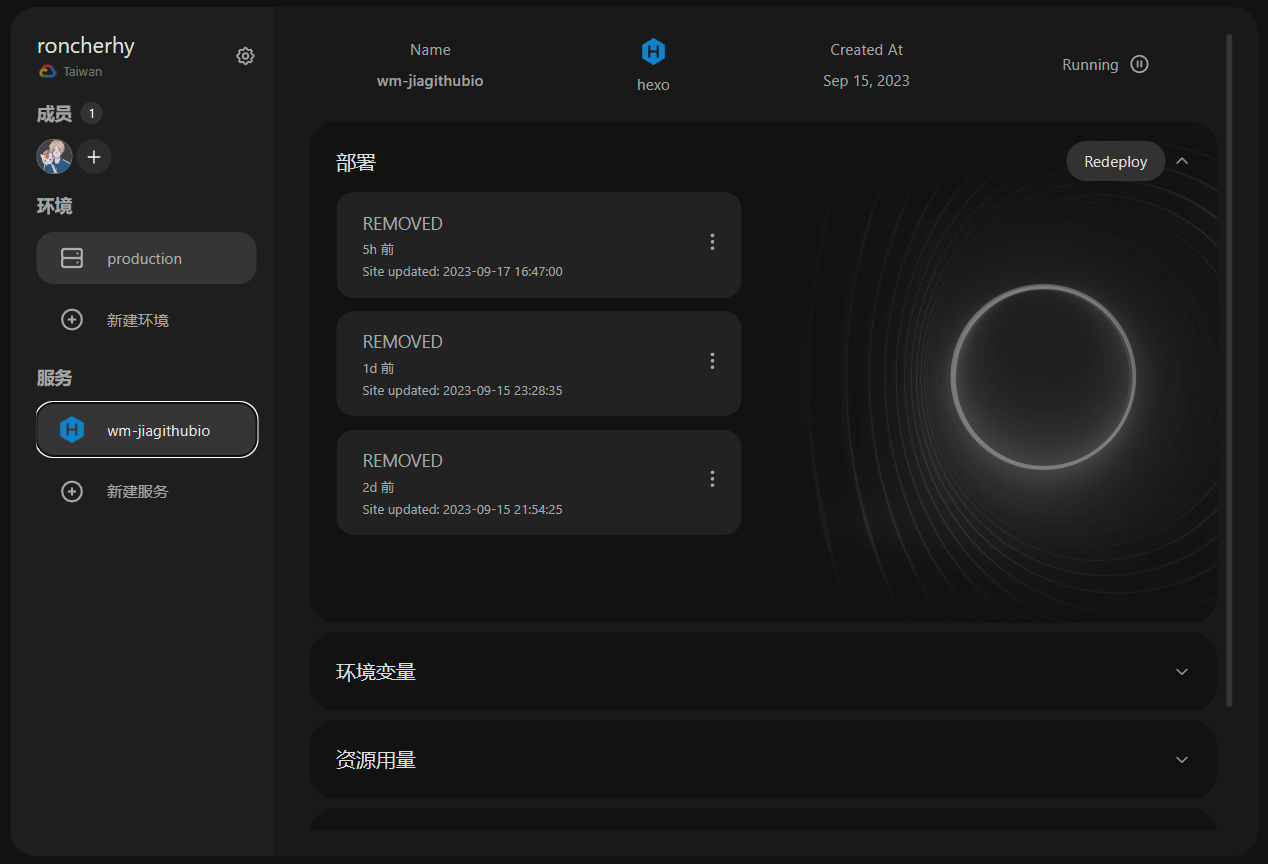This screenshot has height=864, width=1268.
Task: Open options menu for 1d ago deployment
Action: (712, 361)
